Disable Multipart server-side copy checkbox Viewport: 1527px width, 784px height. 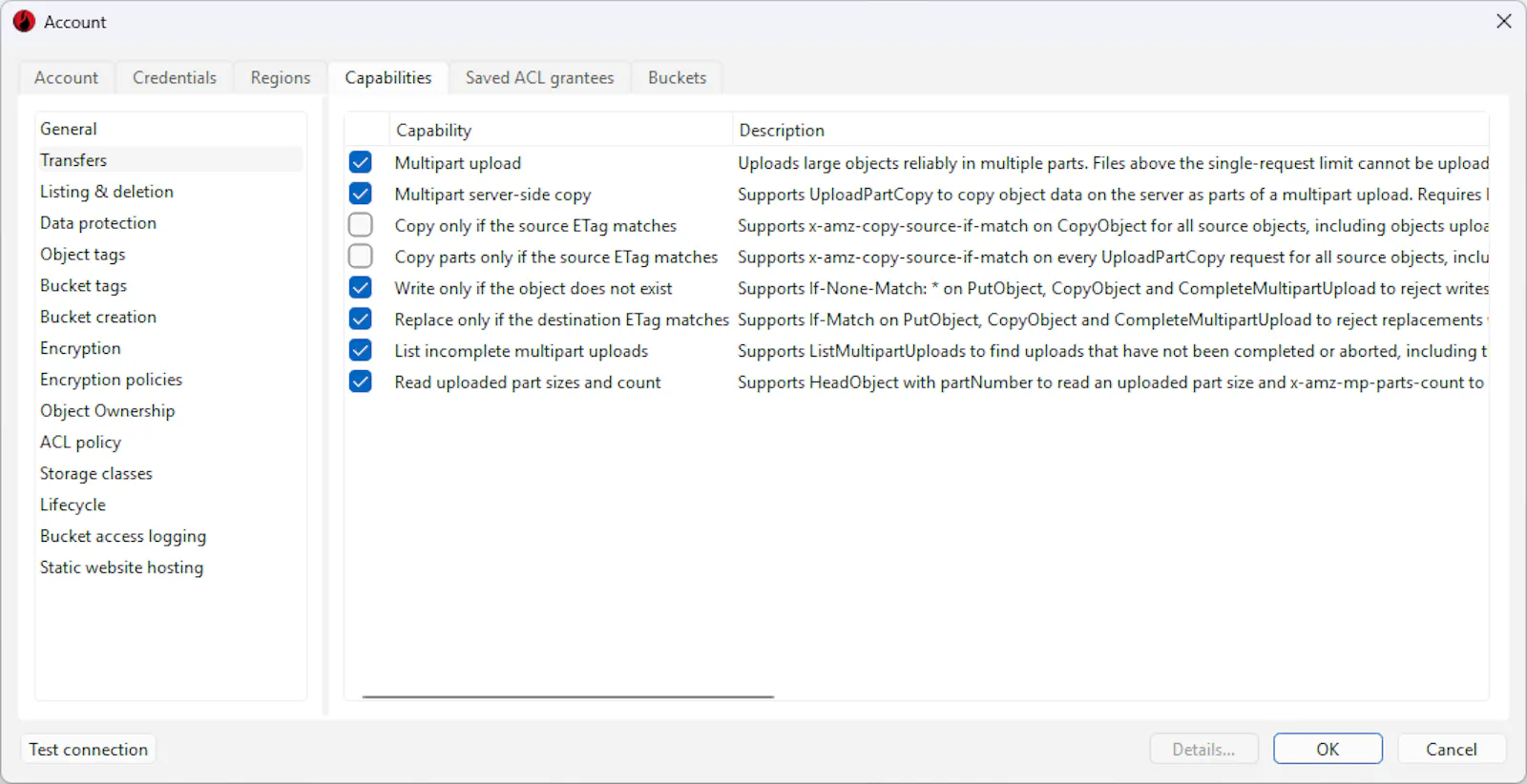361,194
